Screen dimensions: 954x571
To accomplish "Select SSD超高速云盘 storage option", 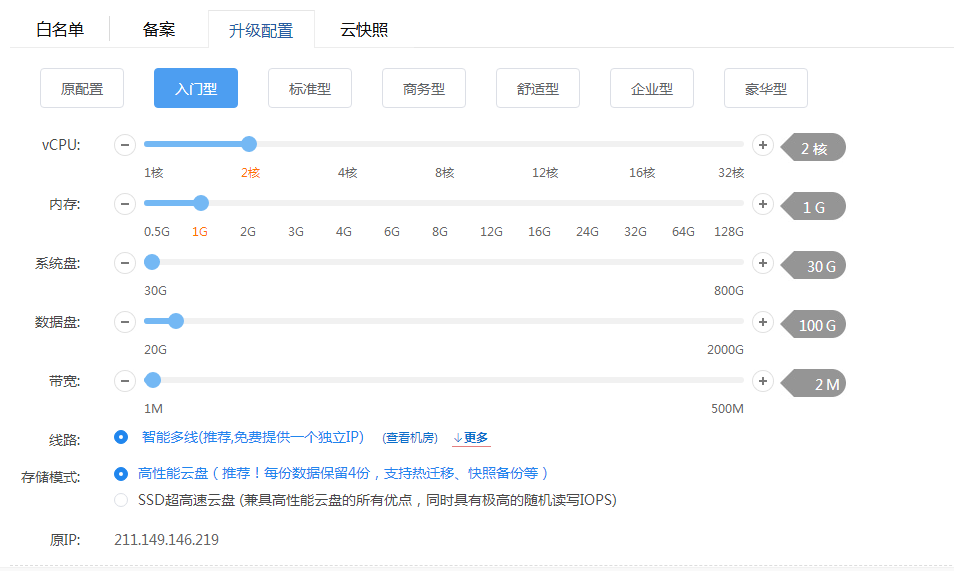I will pyautogui.click(x=121, y=499).
